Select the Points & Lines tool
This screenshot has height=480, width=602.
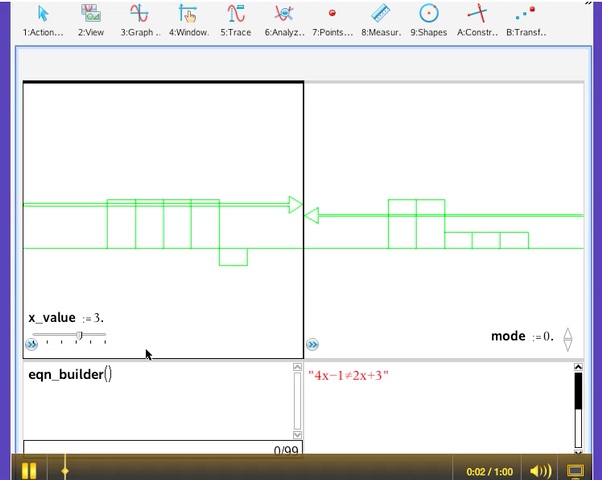point(332,14)
